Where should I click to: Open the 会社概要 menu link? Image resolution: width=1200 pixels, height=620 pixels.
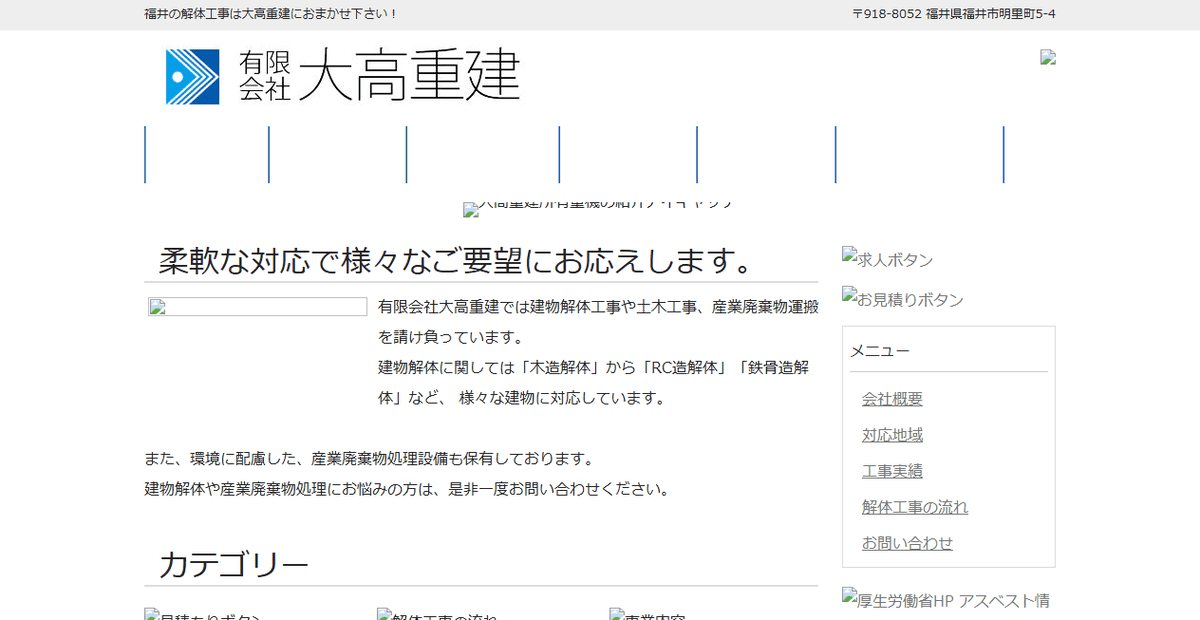click(891, 399)
